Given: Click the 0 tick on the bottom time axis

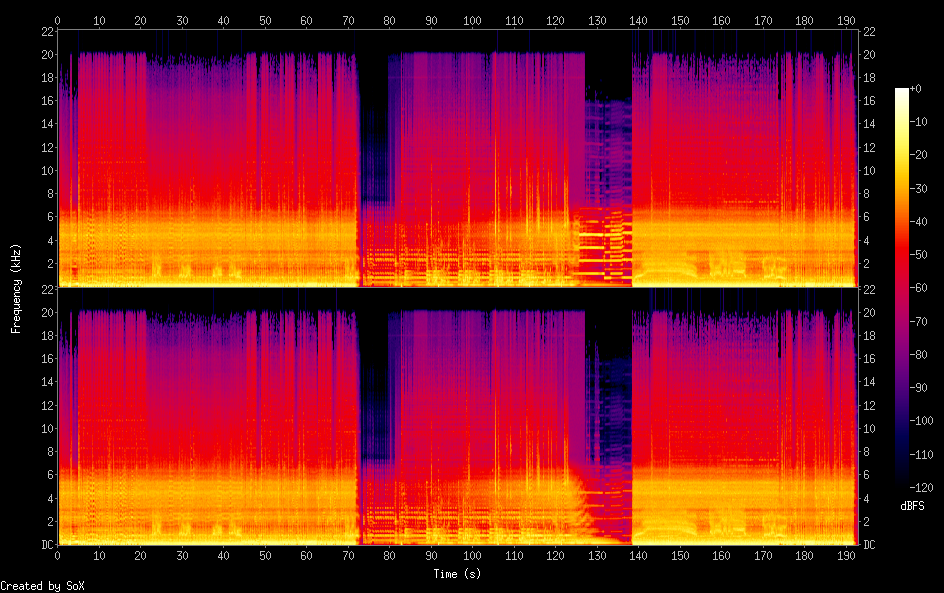Looking at the screenshot, I should click(57, 555).
